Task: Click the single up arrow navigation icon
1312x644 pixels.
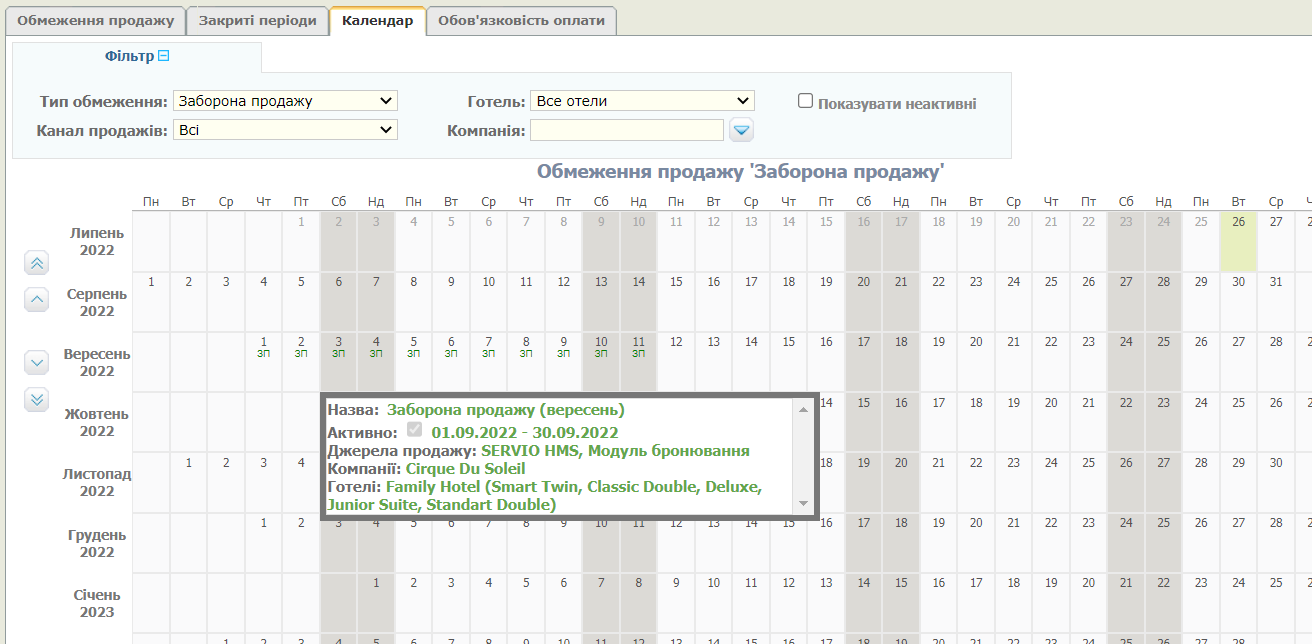Action: pyautogui.click(x=37, y=299)
